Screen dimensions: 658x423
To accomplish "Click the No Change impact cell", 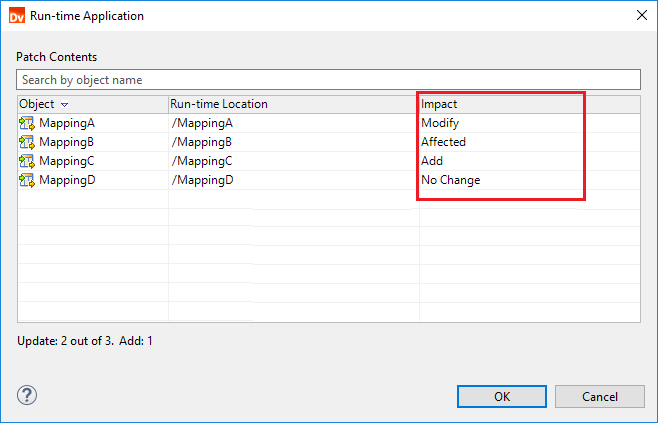I will (450, 180).
